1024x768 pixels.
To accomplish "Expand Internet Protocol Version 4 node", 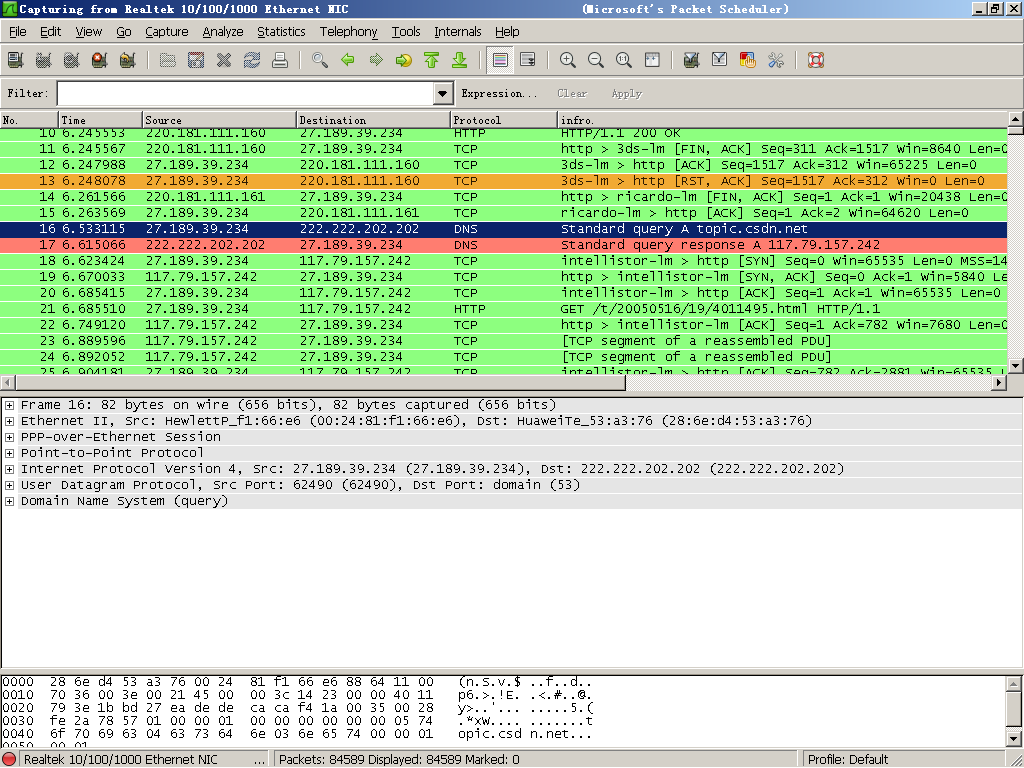I will coord(10,469).
